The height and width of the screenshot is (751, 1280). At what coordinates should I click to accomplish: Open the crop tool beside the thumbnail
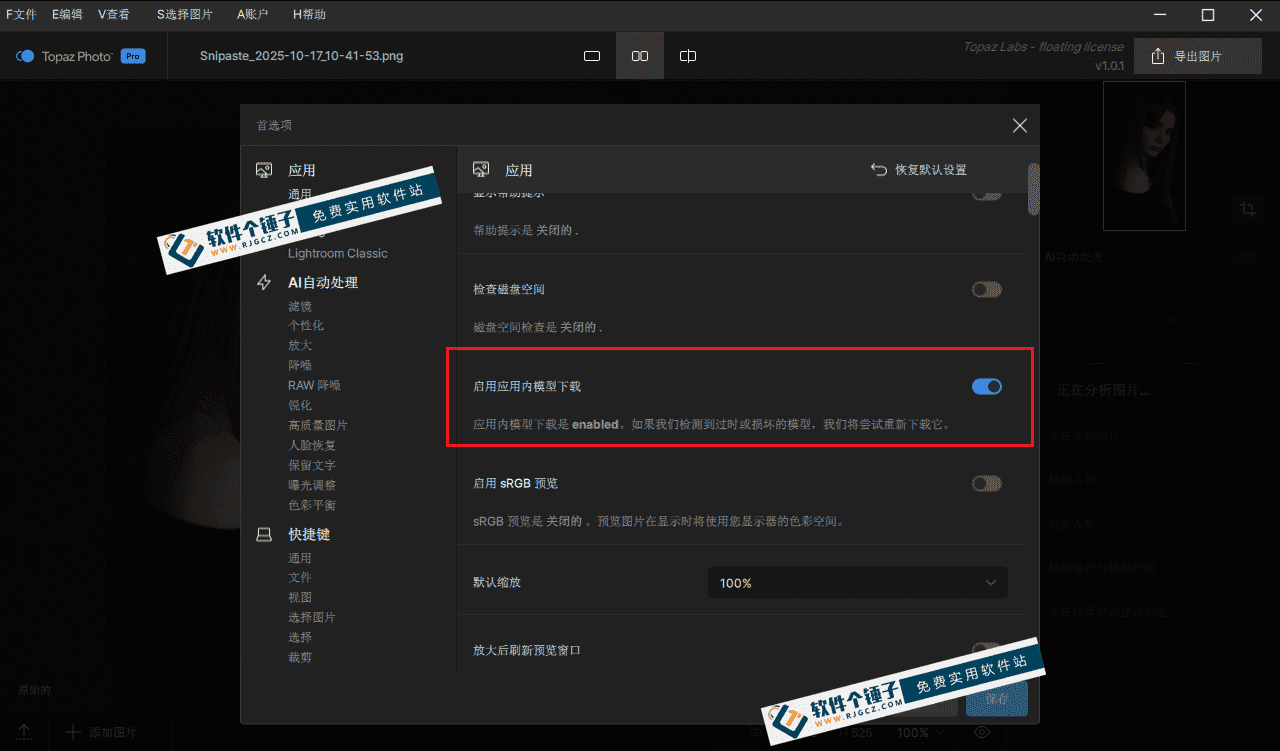click(x=1247, y=209)
